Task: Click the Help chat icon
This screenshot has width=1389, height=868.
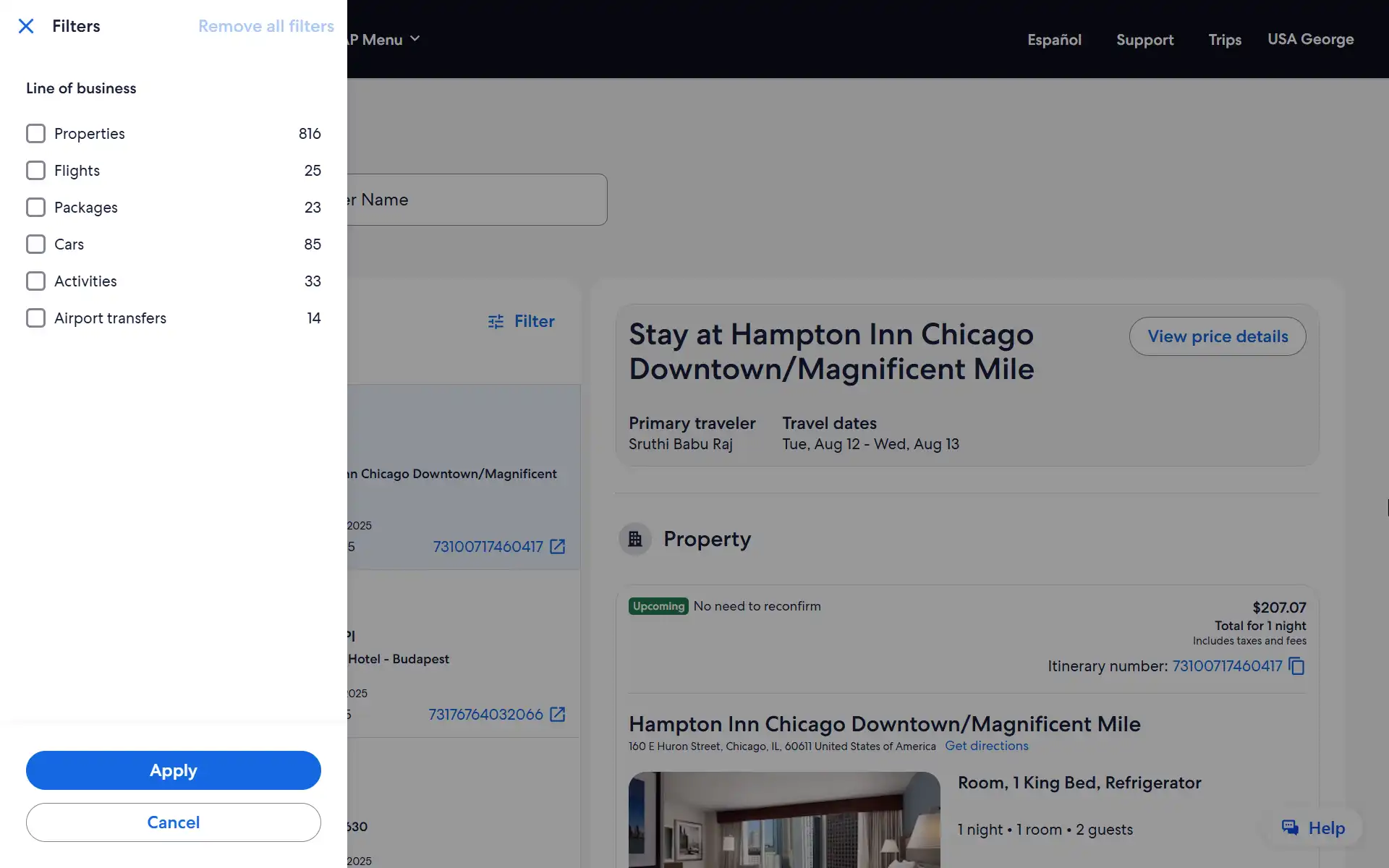Action: (x=1290, y=828)
